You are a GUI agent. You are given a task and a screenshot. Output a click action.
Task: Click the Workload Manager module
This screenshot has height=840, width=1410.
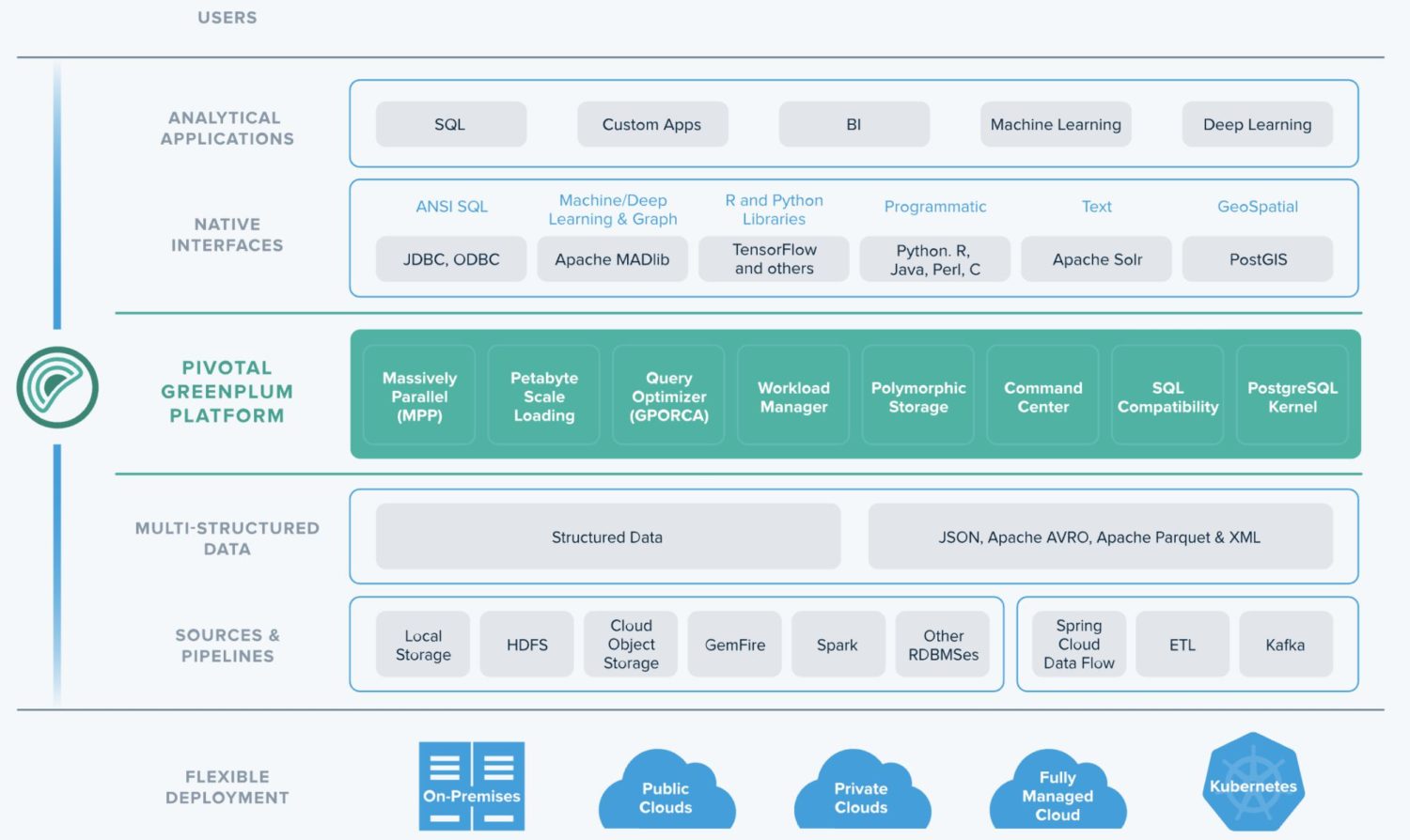[x=792, y=395]
